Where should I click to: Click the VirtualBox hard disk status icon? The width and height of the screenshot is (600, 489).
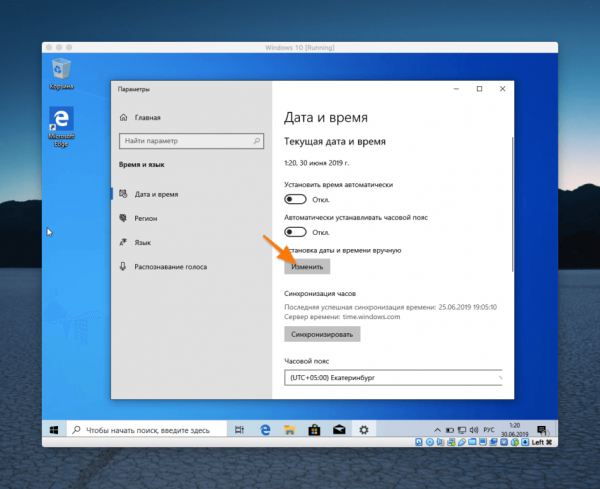click(419, 442)
